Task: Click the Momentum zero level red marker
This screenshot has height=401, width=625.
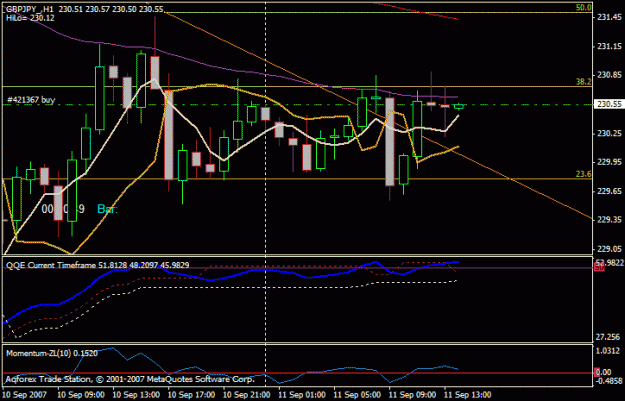Action: [597, 372]
